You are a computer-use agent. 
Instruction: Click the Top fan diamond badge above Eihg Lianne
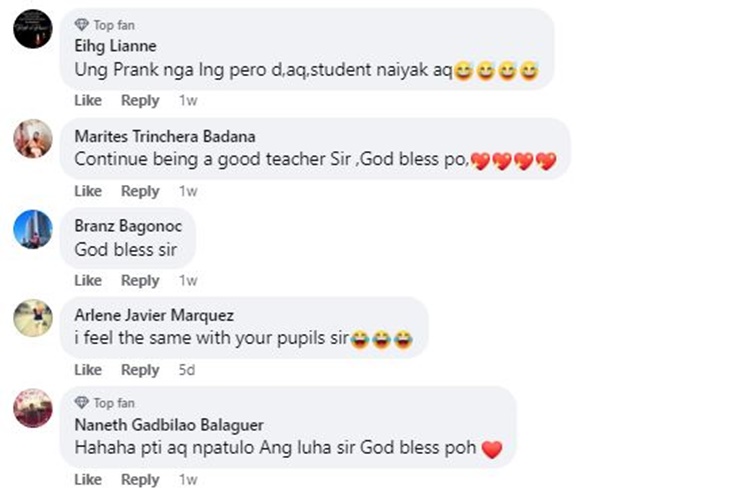point(82,24)
